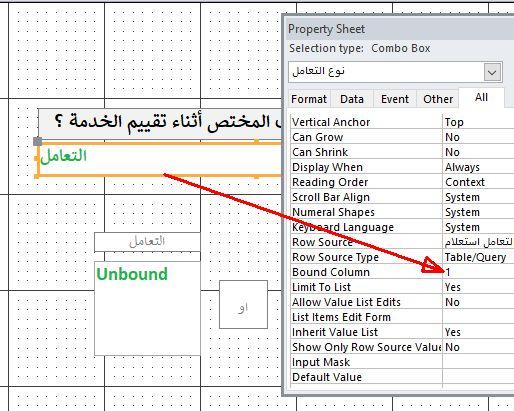Select the Unbound list box control
Viewport: 514px width, 411px height.
point(148,308)
